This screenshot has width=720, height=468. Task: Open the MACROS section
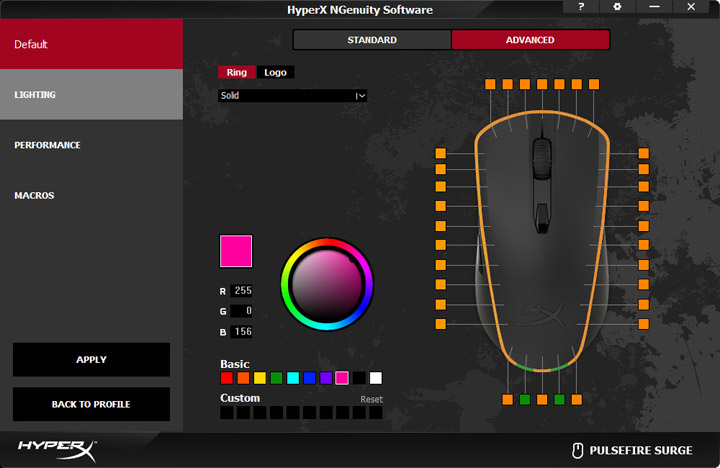(91, 196)
